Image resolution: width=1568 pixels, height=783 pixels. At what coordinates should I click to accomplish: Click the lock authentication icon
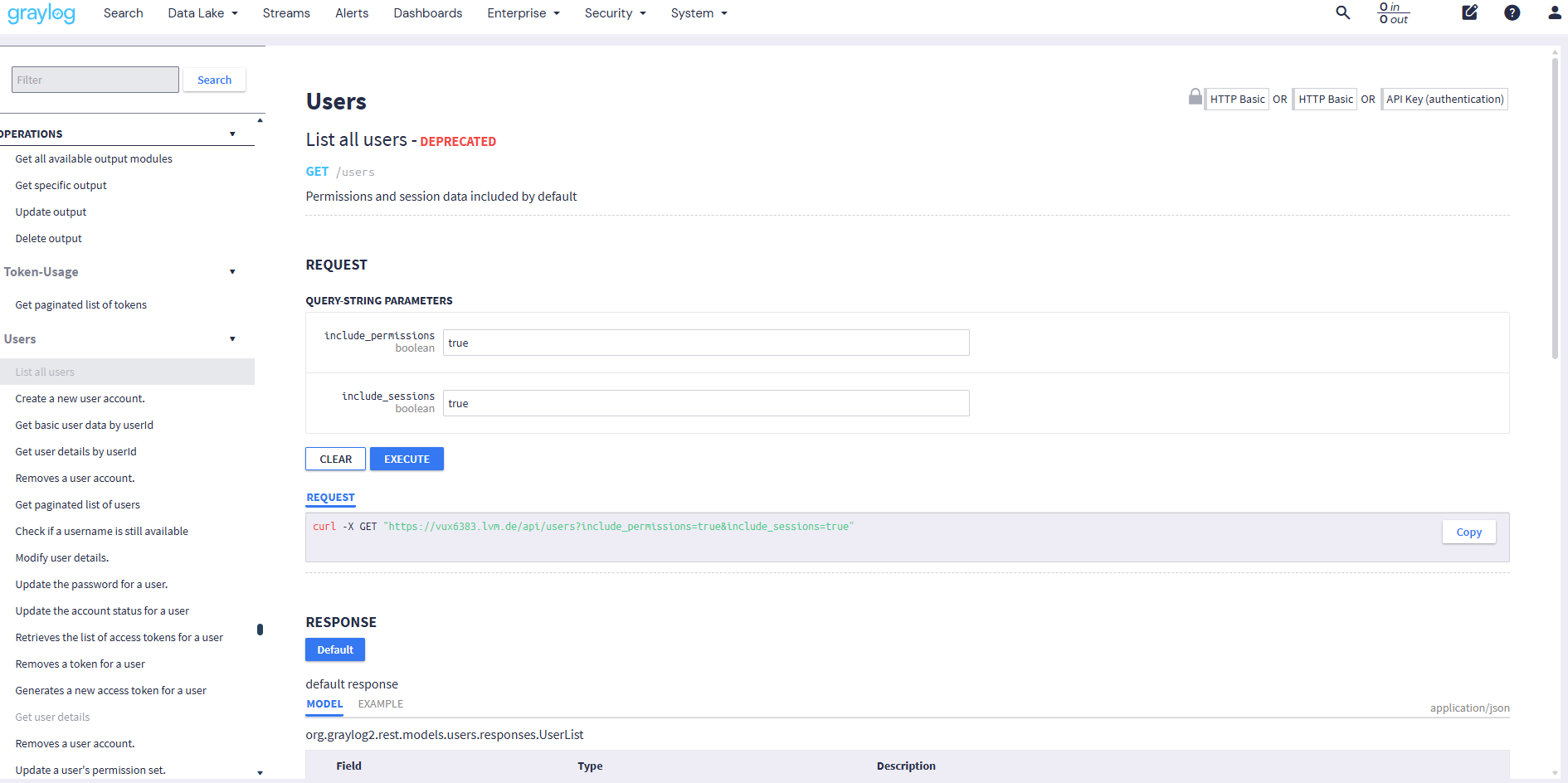click(1195, 97)
